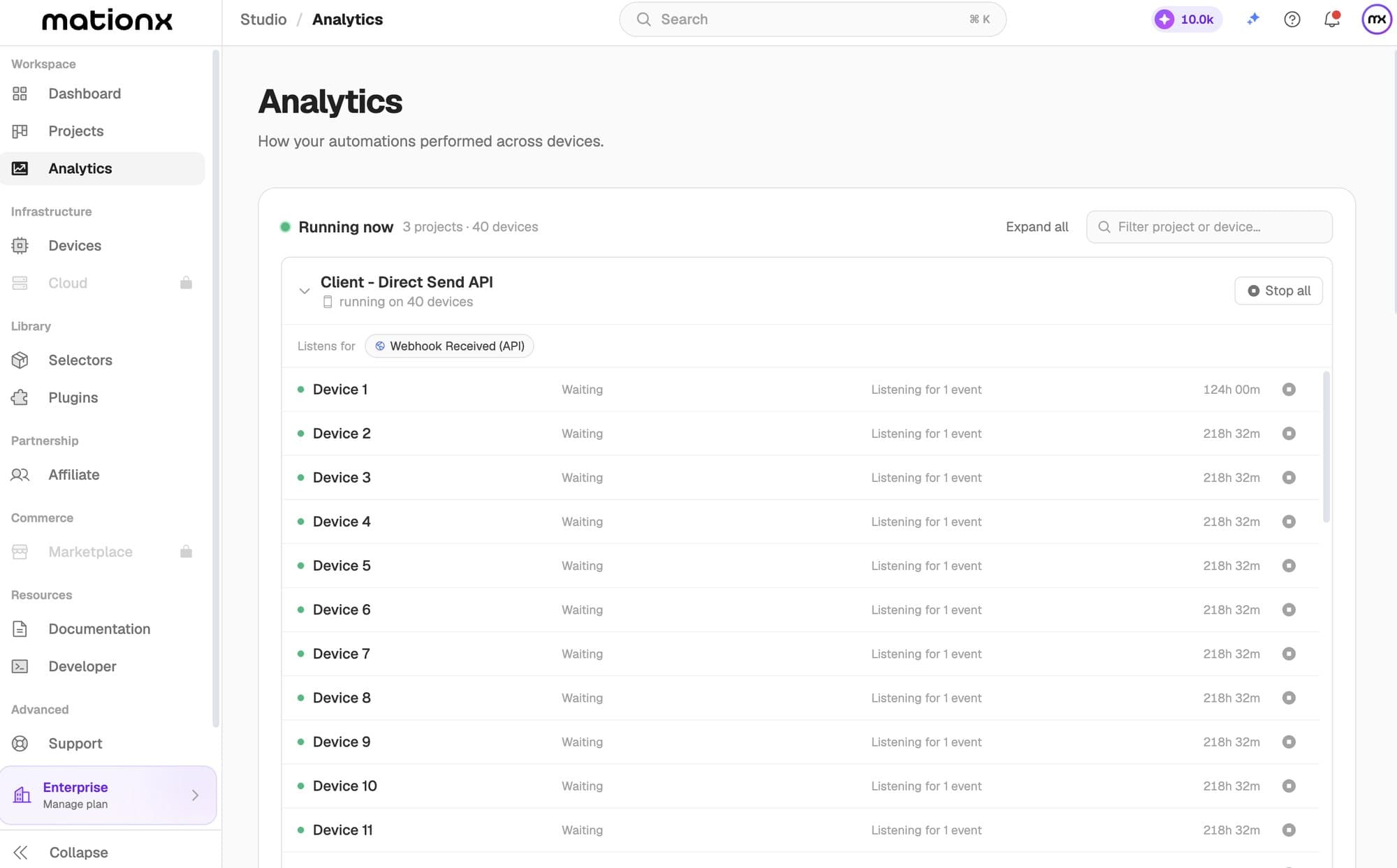1397x868 pixels.
Task: Collapse the Client - Direct Send API project
Action: click(305, 291)
